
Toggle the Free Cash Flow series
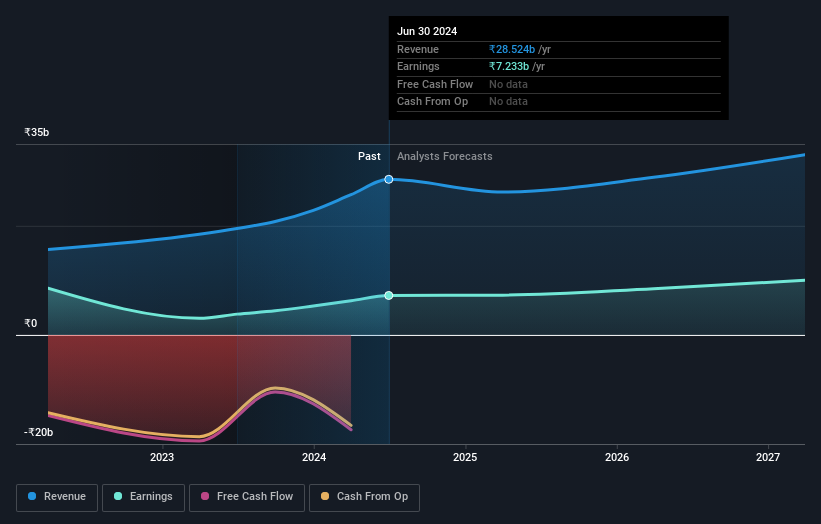click(x=247, y=497)
